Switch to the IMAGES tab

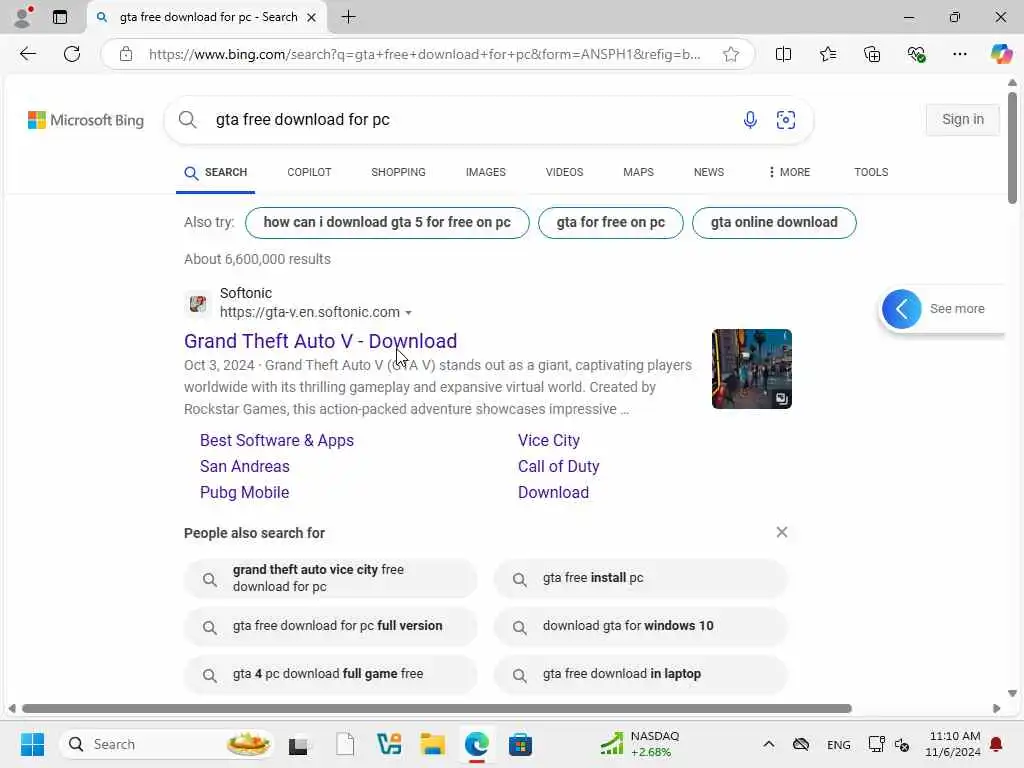(x=485, y=172)
